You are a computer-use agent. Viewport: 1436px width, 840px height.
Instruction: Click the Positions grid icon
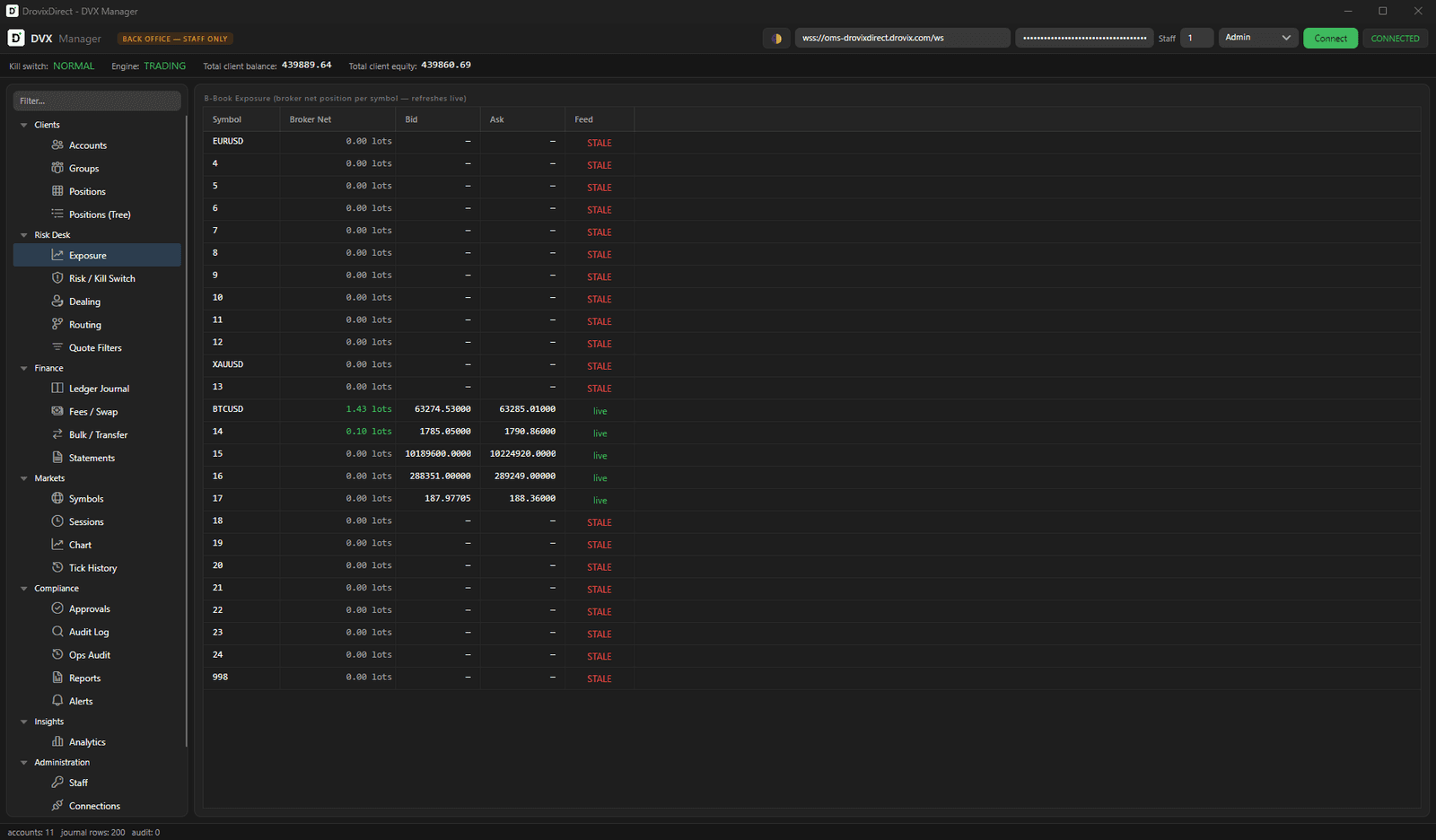tap(57, 191)
